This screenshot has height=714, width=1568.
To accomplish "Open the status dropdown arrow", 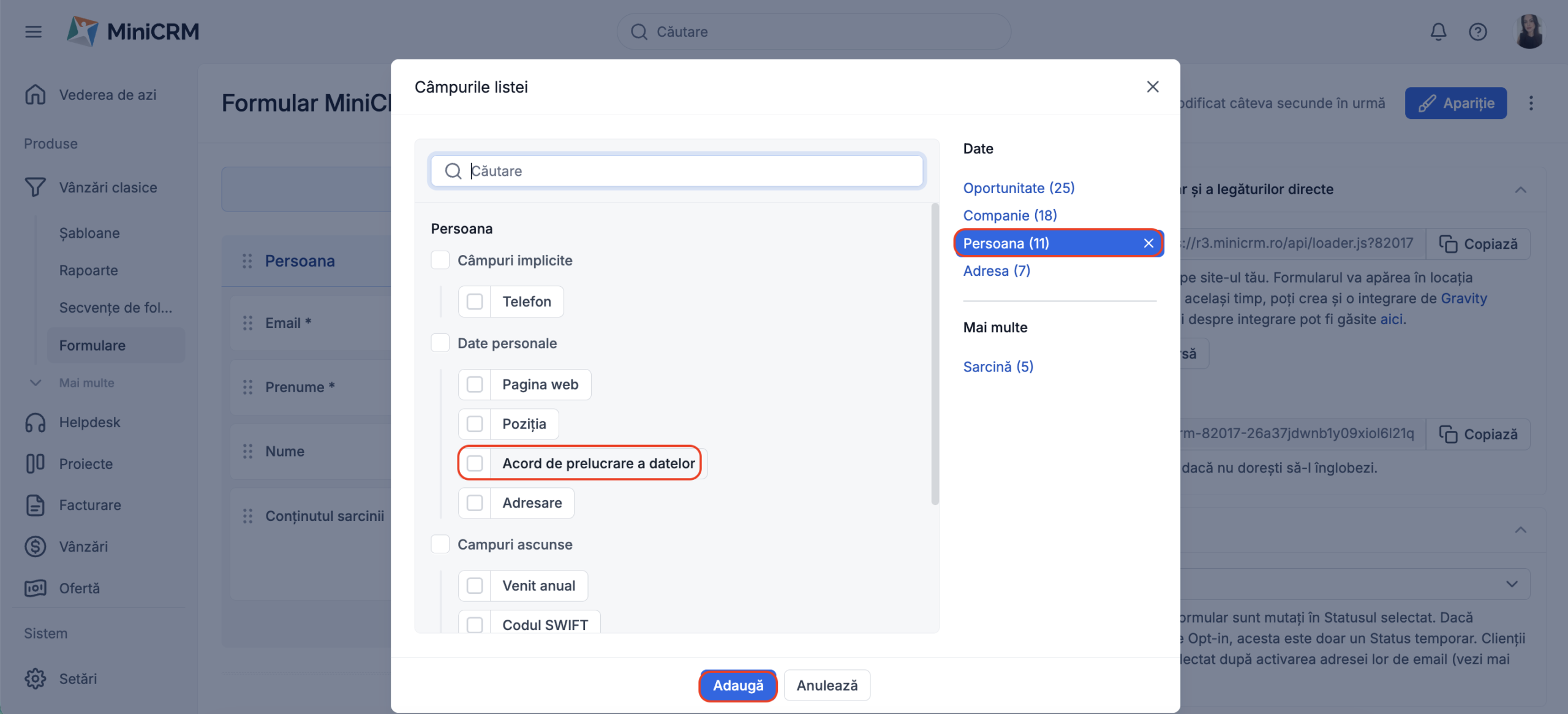I will (x=1511, y=583).
